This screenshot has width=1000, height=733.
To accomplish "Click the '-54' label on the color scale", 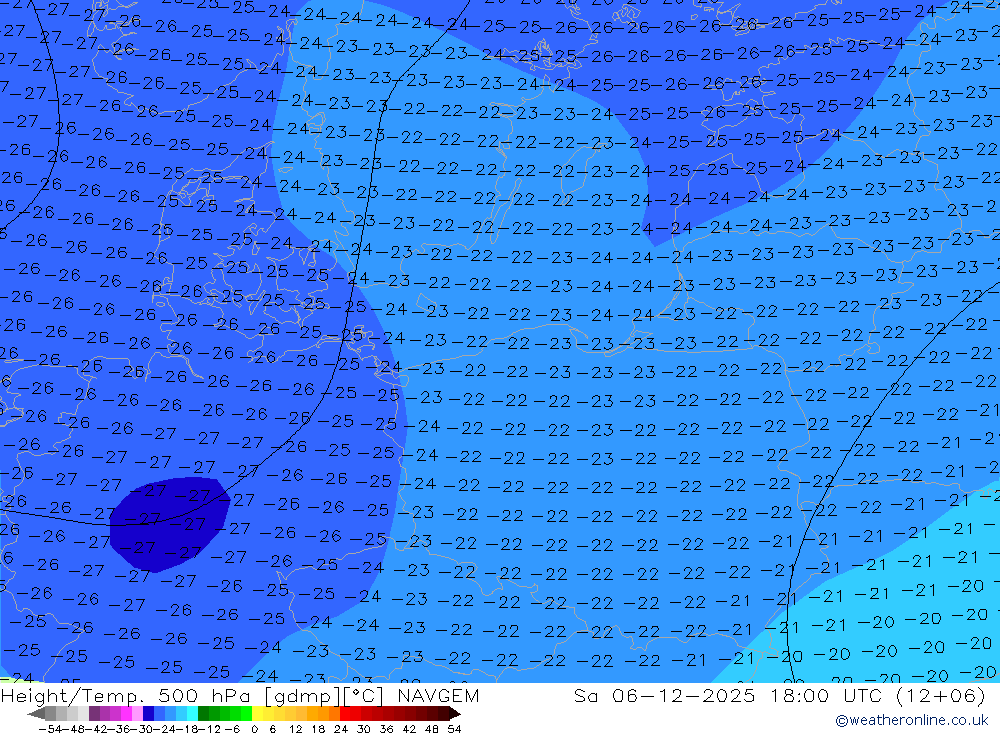I will tap(50, 729).
